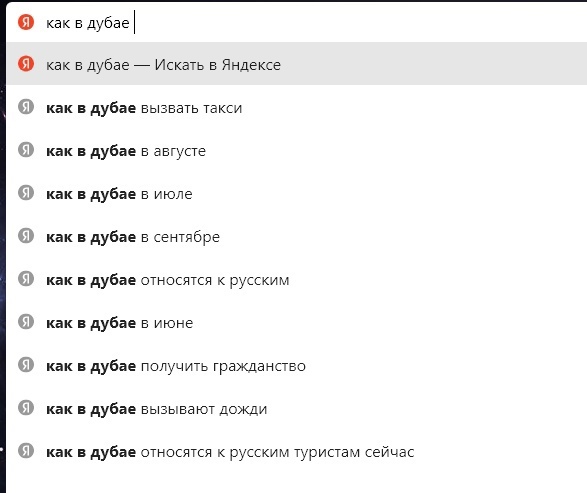This screenshot has width=587, height=493.
Task: Select 'как в дубае — Искать в Яндексе'
Action: tap(296, 64)
